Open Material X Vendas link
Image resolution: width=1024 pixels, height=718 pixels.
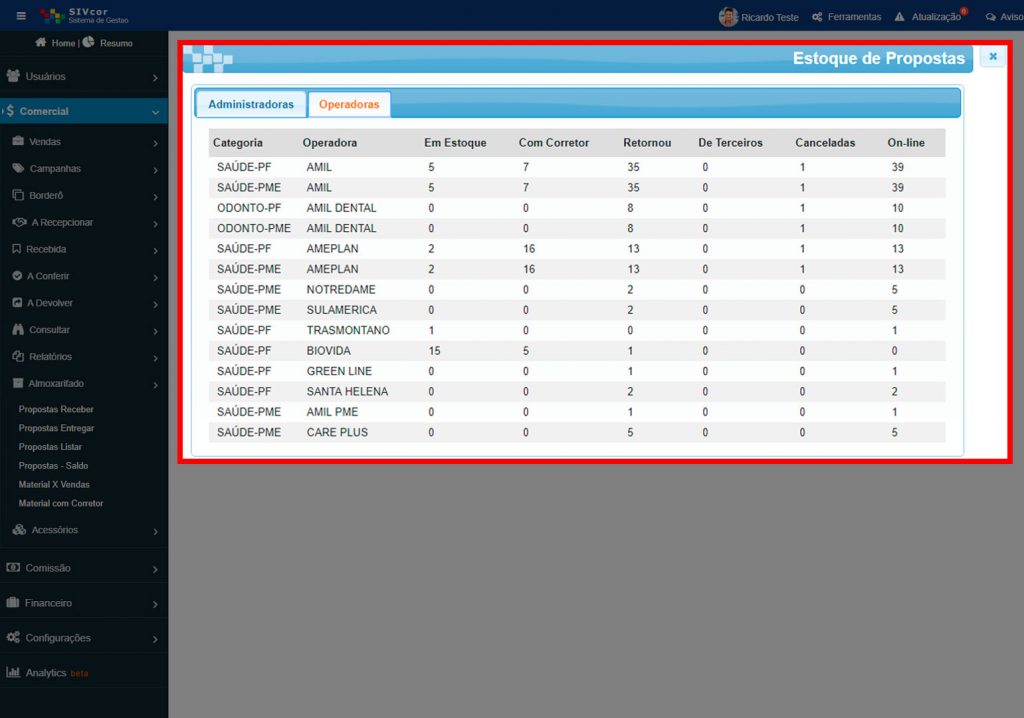tap(54, 485)
